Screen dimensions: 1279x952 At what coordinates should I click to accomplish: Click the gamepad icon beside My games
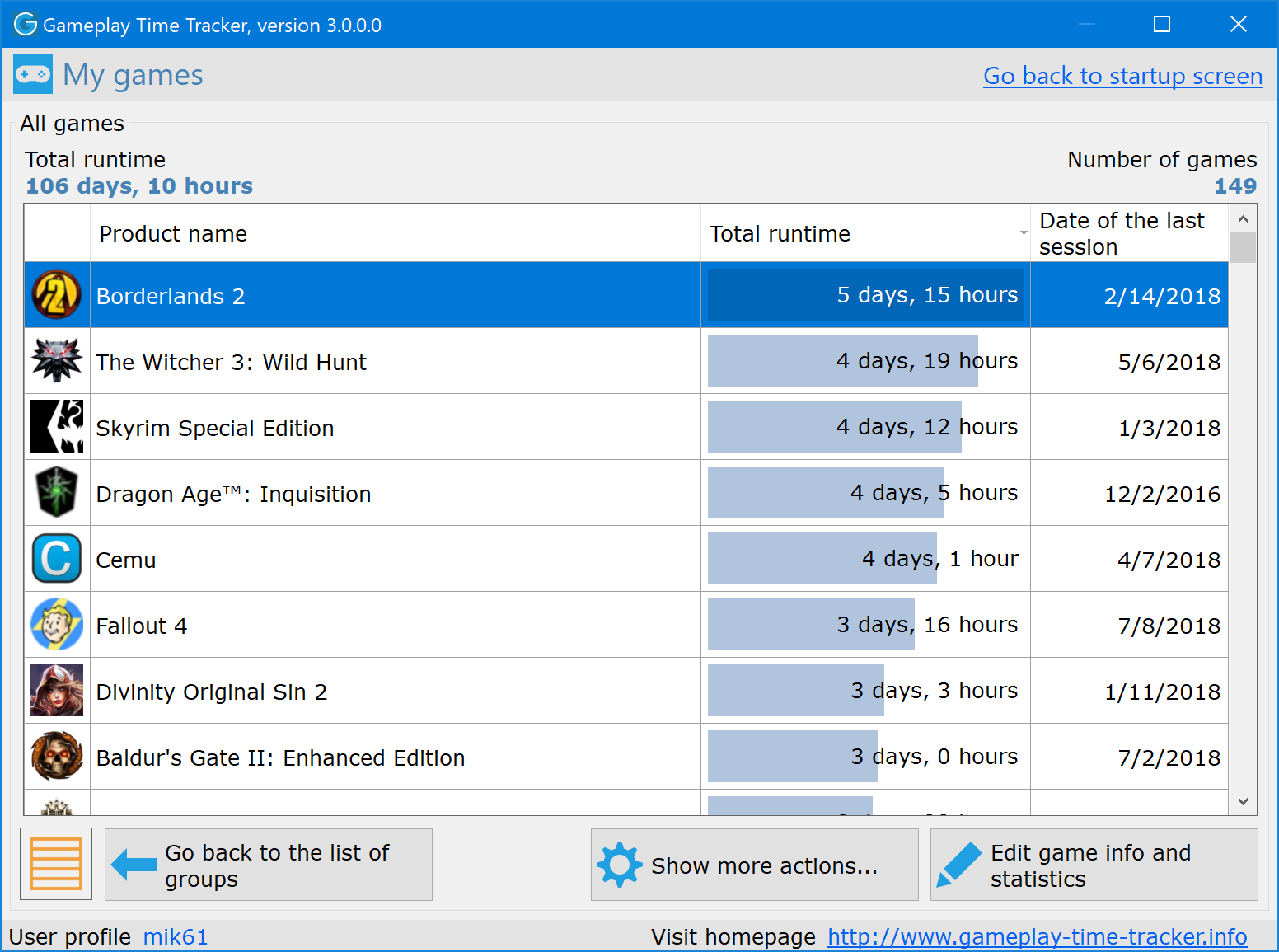coord(33,73)
